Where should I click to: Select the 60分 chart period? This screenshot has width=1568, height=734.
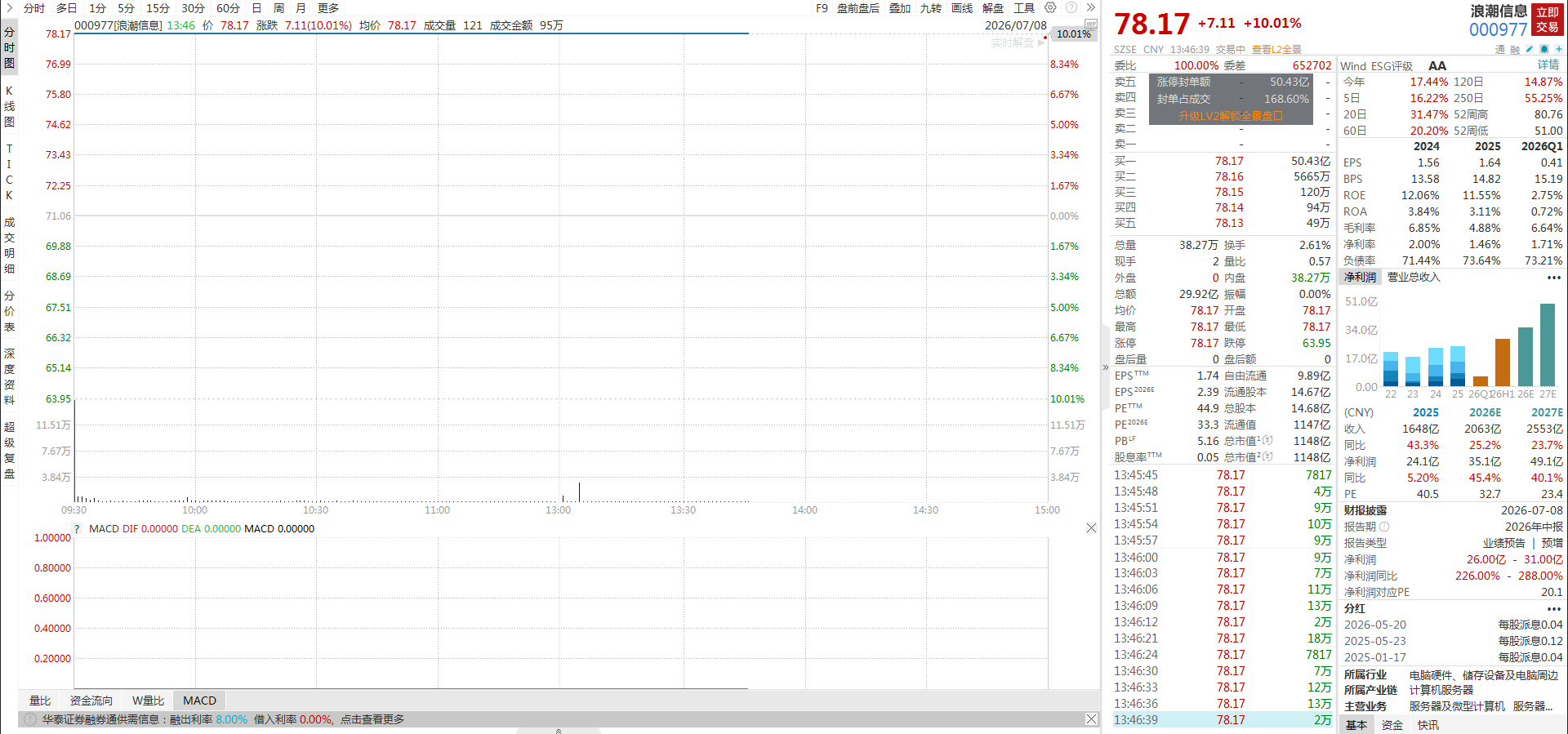(x=228, y=8)
